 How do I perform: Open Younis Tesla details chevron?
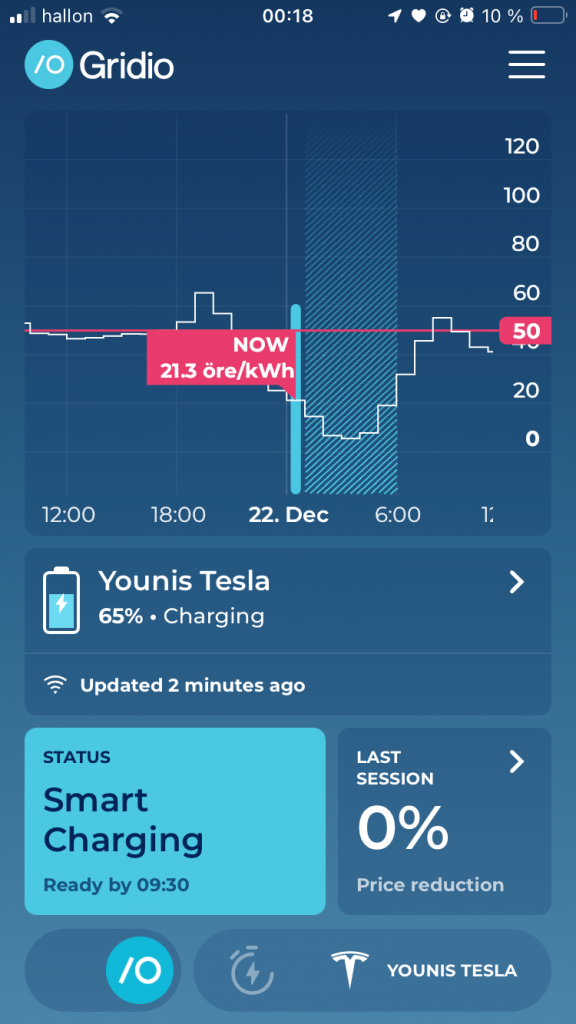pos(517,582)
